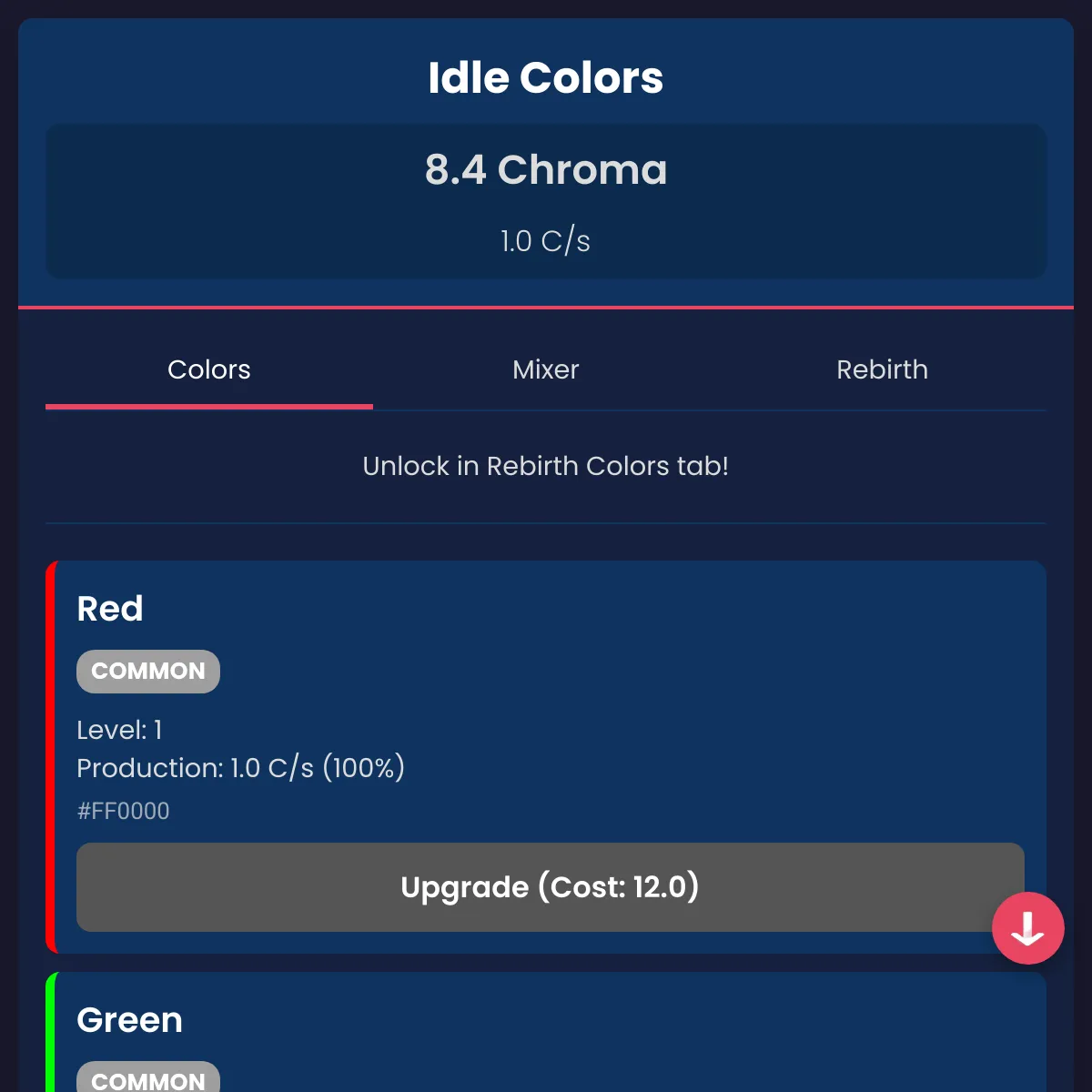Click the Idle Colors title
The height and width of the screenshot is (1092, 1092).
coord(546,78)
